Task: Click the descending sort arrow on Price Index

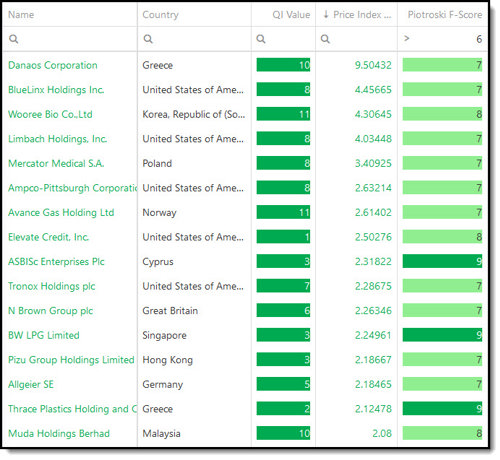Action: (326, 14)
